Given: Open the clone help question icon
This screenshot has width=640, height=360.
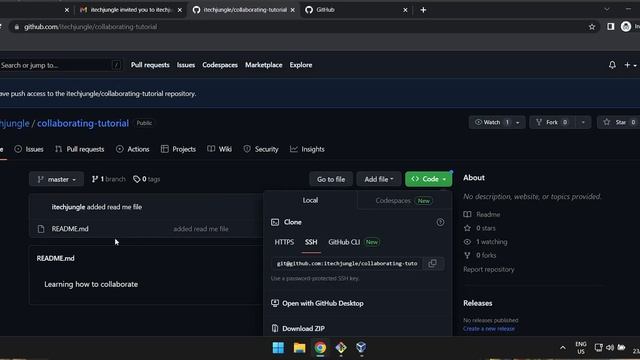Looking at the screenshot, I should coord(440,222).
